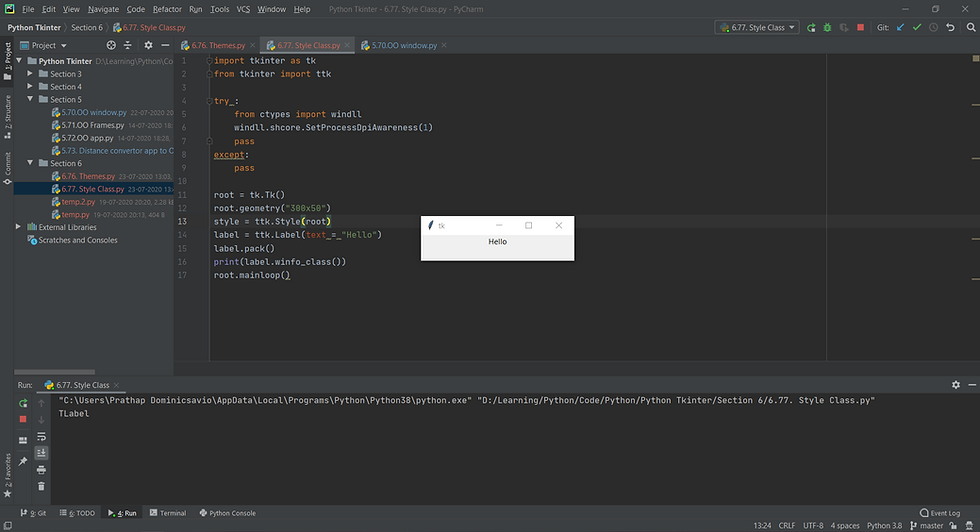
Task: Open Git history clock icon
Action: click(x=933, y=28)
